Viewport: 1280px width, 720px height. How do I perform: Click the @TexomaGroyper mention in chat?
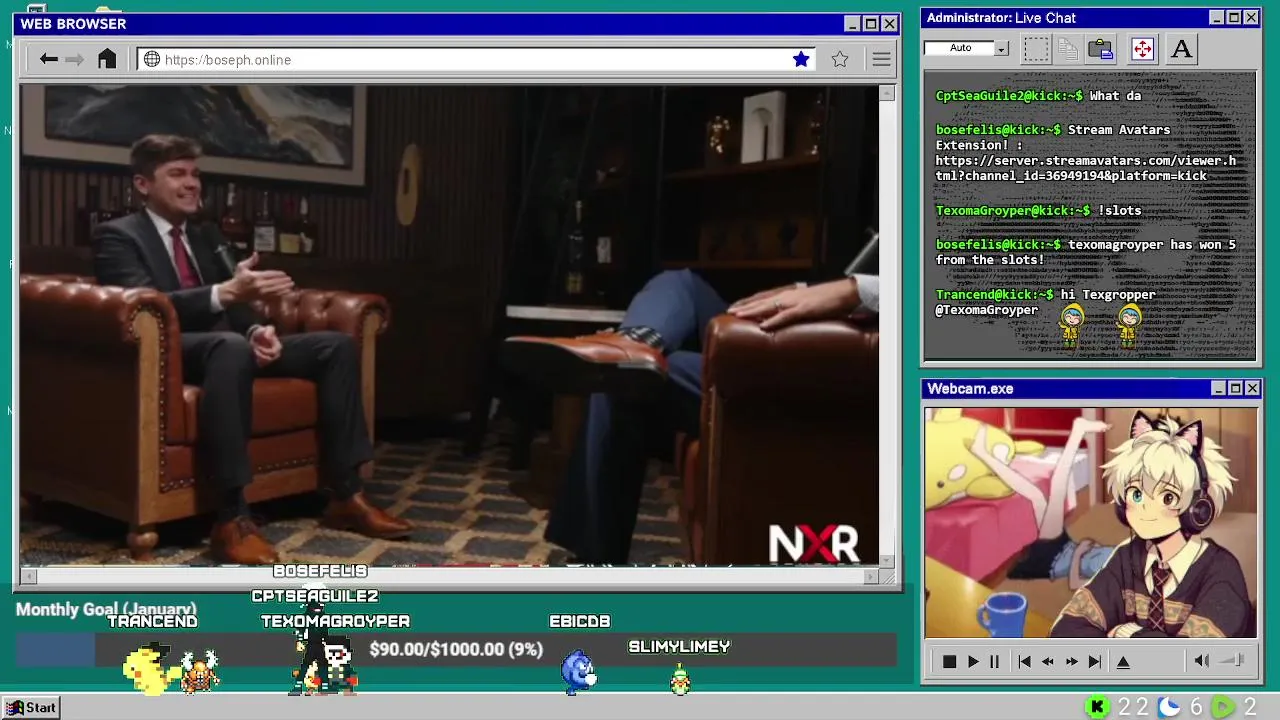987,310
